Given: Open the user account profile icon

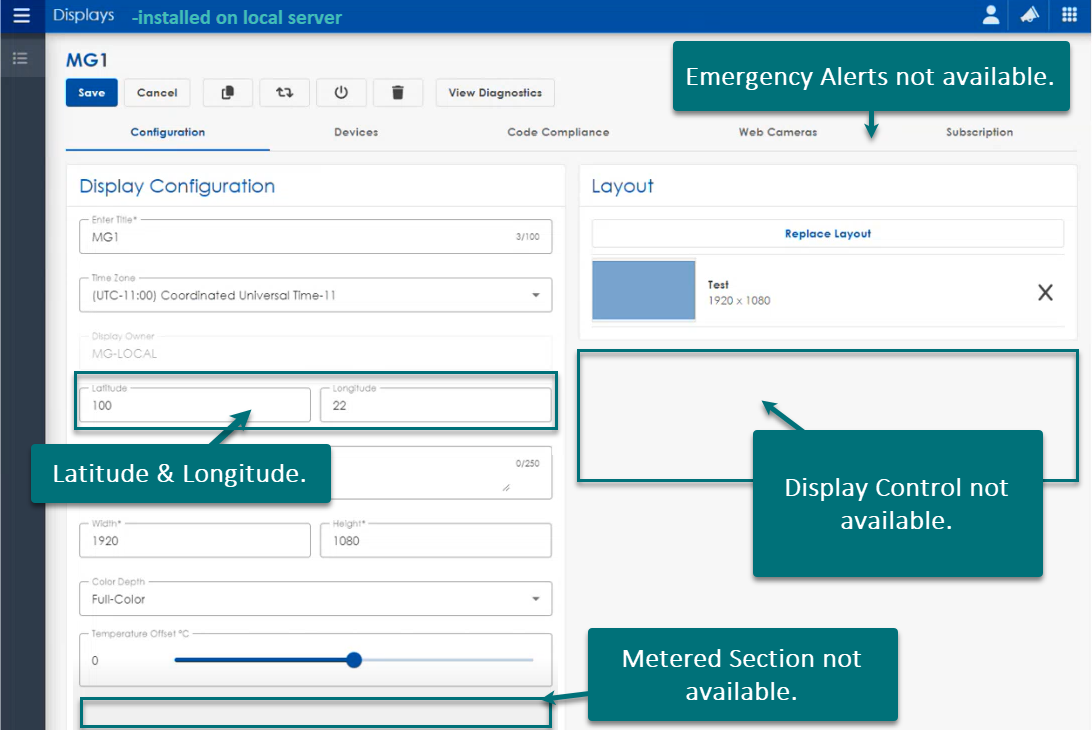Looking at the screenshot, I should point(991,15).
